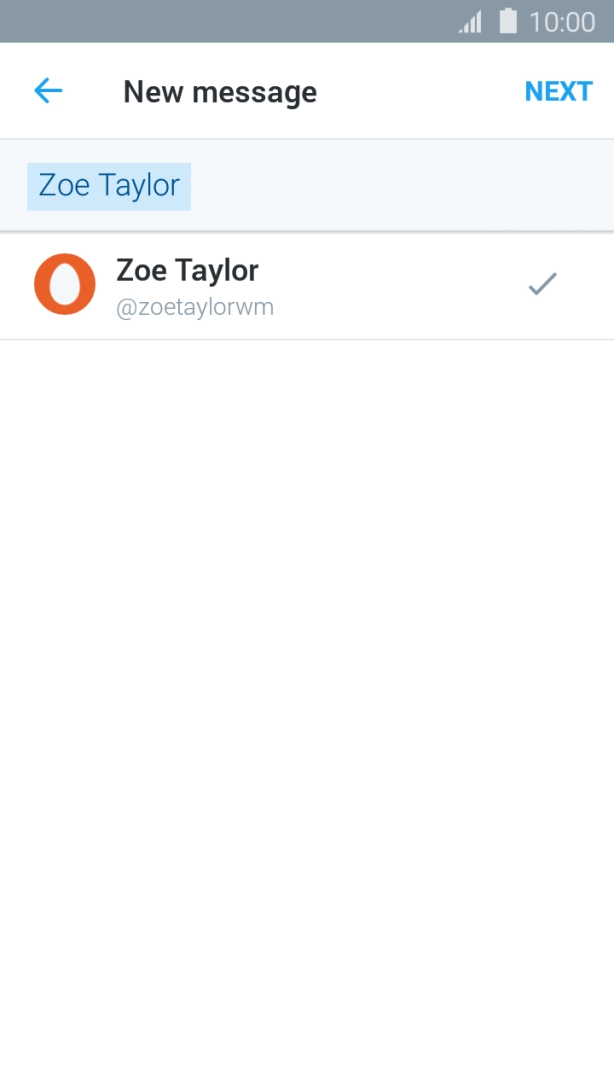Click the New message title

(x=220, y=92)
